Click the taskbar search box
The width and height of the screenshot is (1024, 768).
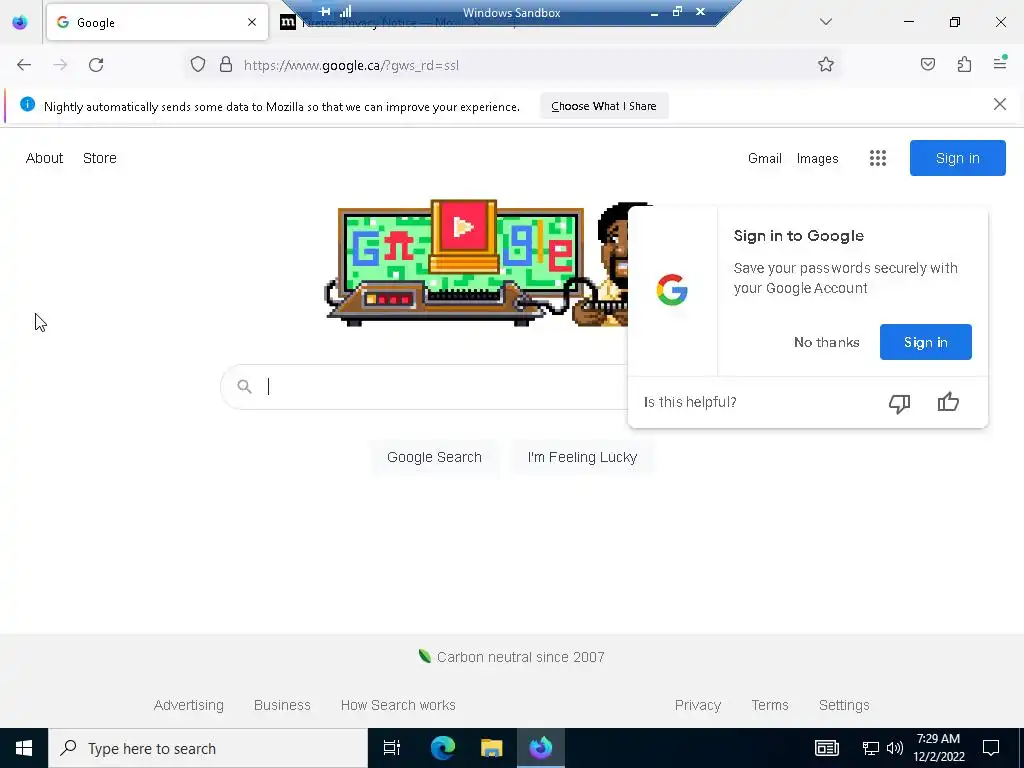coord(208,748)
